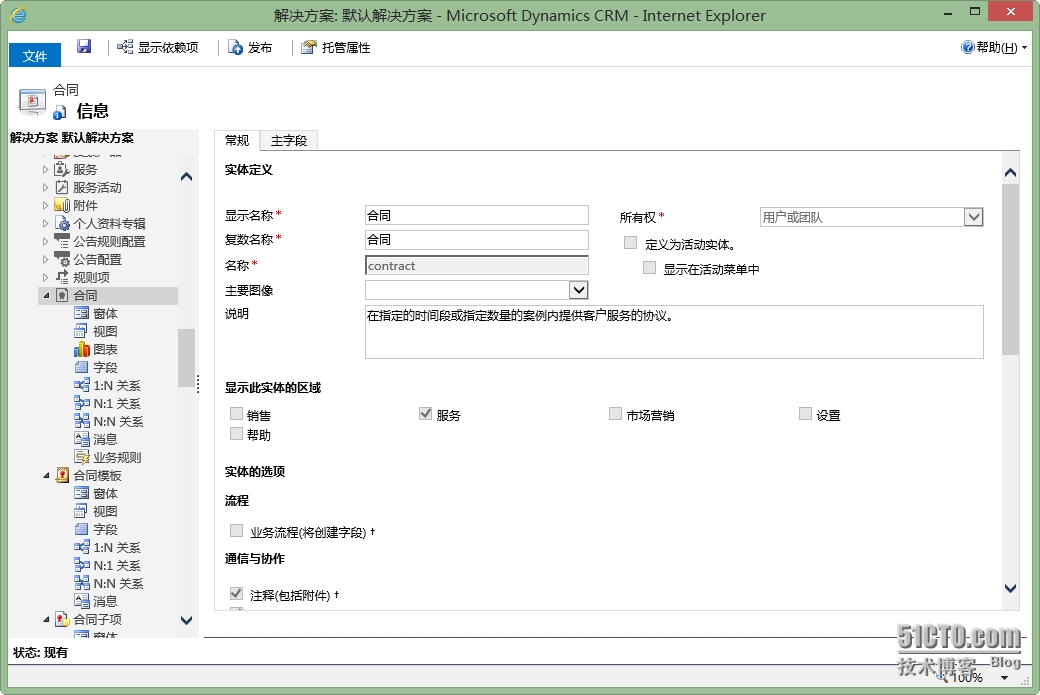Open 业务规则 icon under 合同
The height and width of the screenshot is (695, 1040).
(x=82, y=456)
